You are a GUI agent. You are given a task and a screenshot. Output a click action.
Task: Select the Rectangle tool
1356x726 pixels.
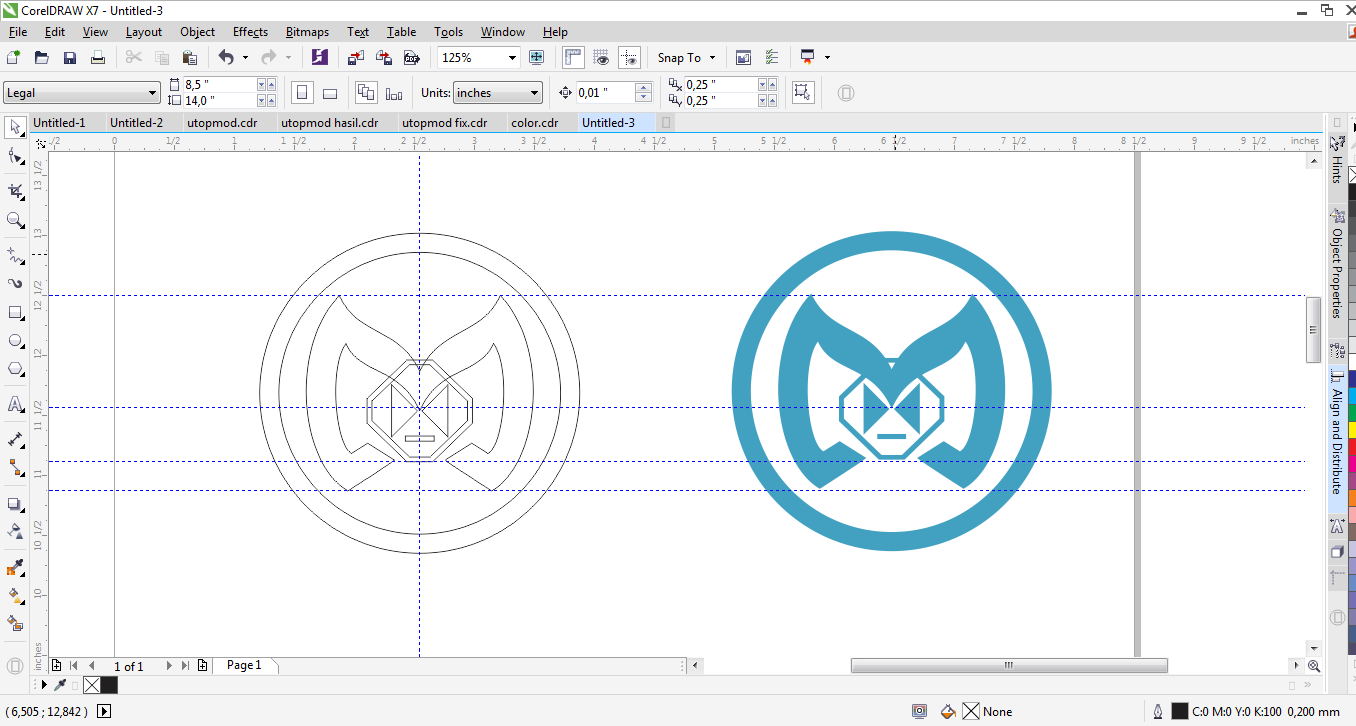point(15,313)
